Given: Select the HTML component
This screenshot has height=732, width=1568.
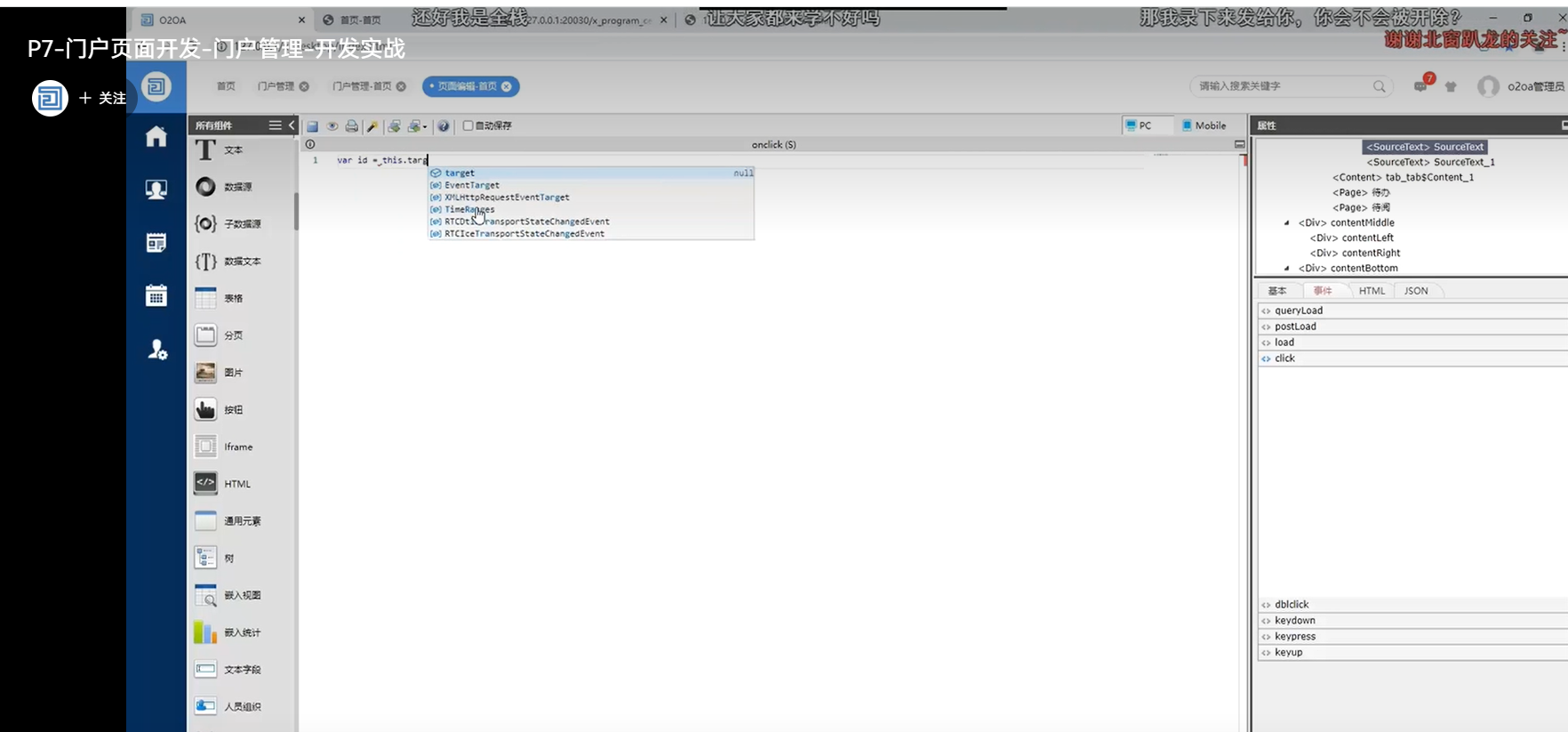Looking at the screenshot, I should click(x=223, y=484).
